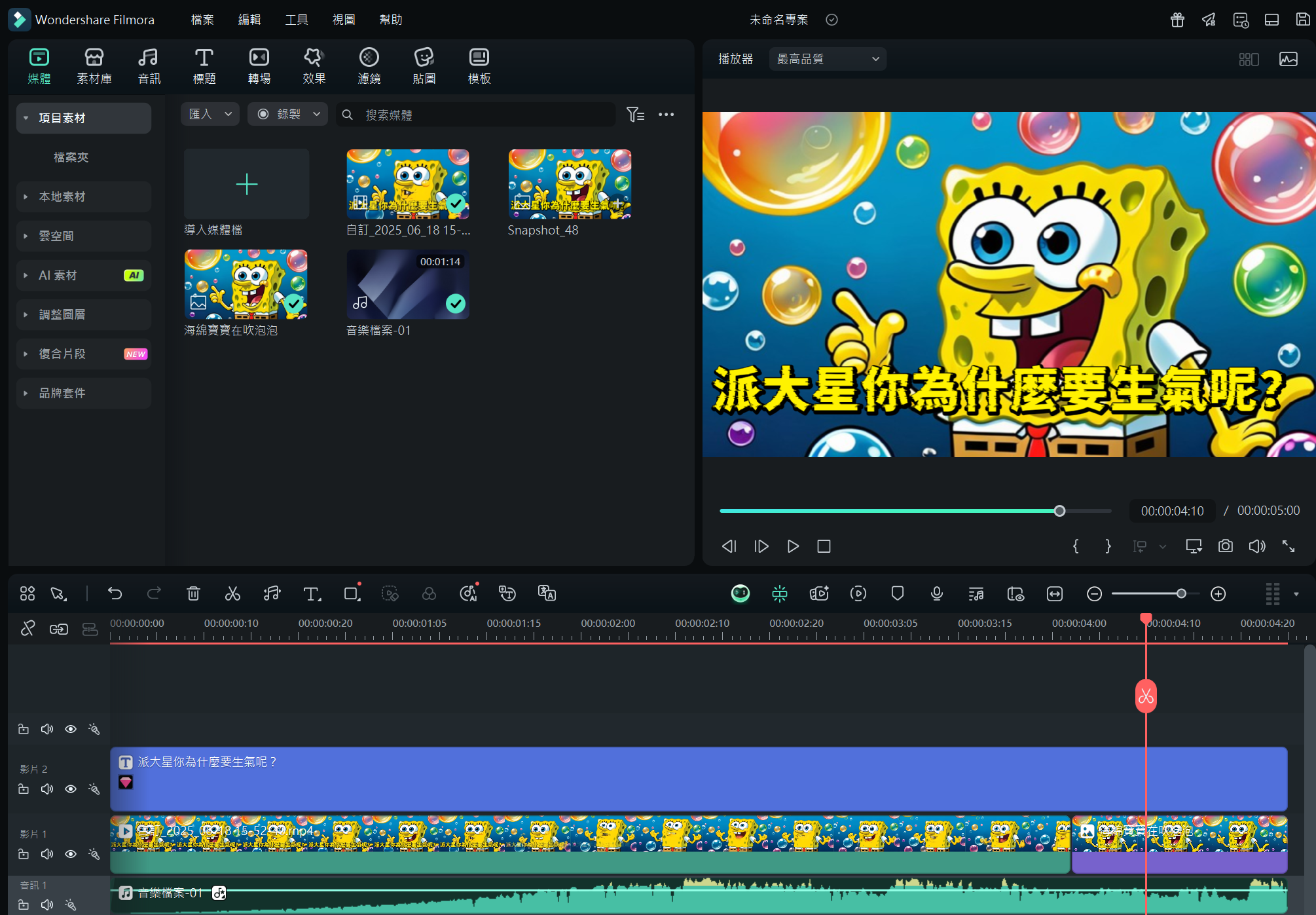
Task: Click the play button in player
Action: tap(793, 546)
